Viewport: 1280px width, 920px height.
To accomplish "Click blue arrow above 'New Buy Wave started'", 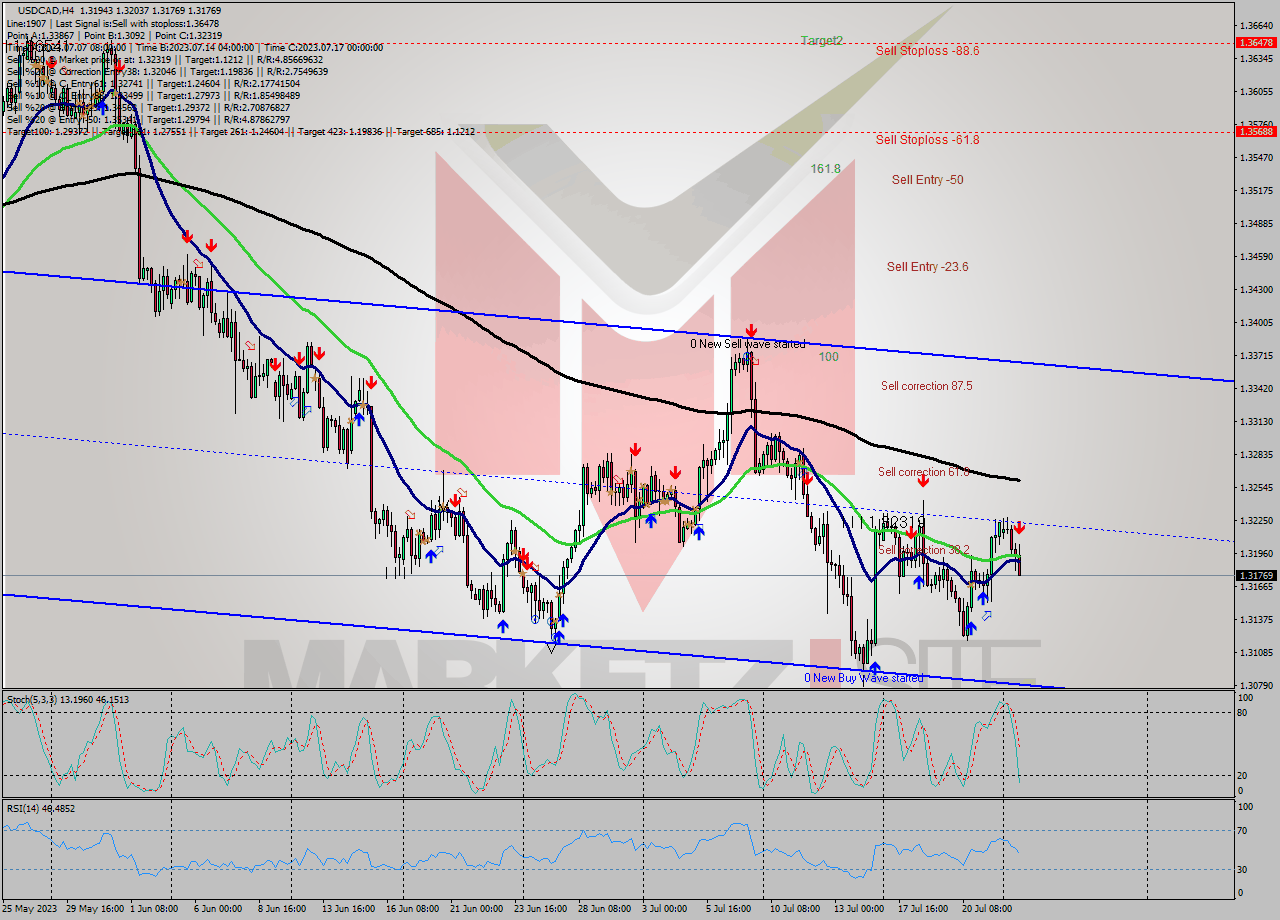I will (x=874, y=668).
